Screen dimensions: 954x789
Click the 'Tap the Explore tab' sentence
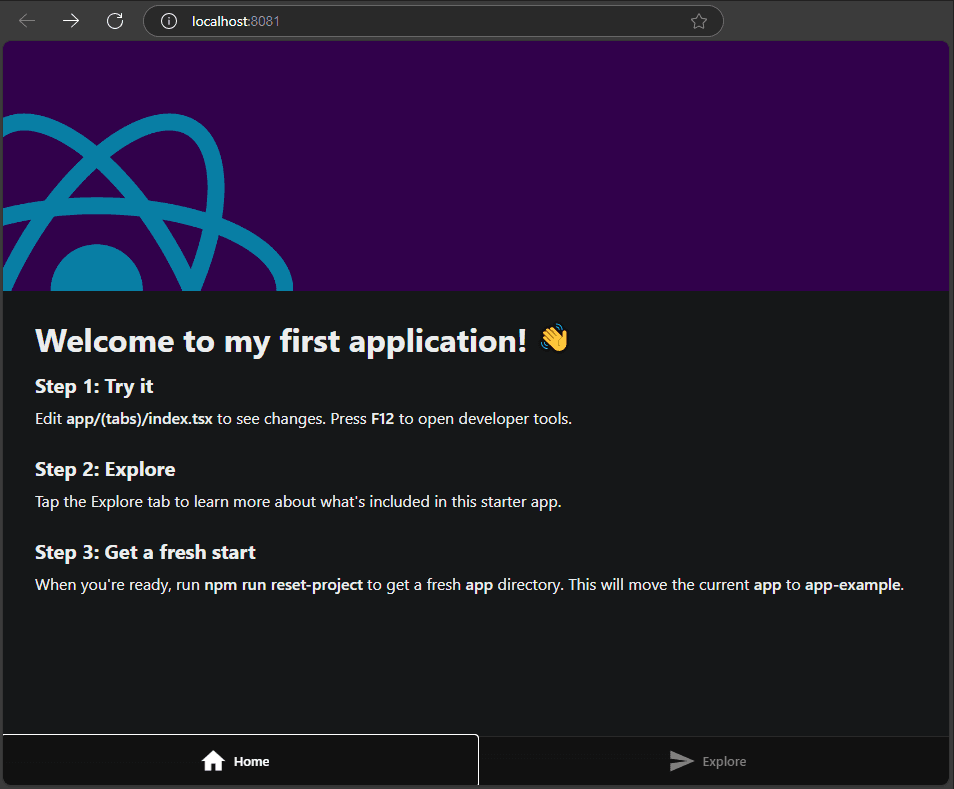[298, 502]
